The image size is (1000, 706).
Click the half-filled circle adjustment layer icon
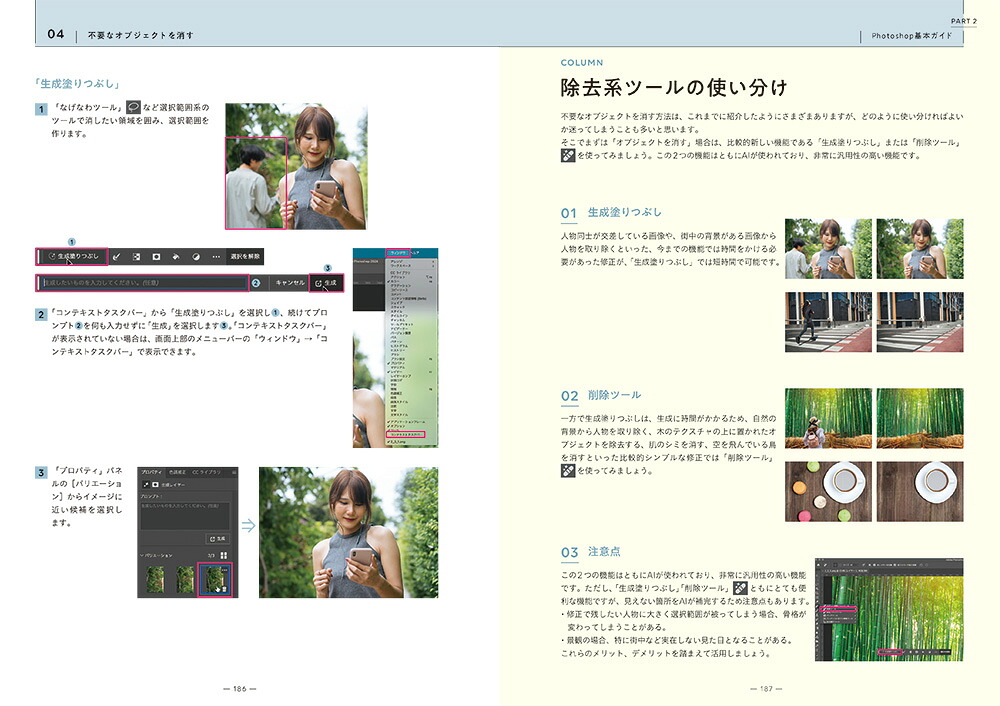tap(196, 256)
